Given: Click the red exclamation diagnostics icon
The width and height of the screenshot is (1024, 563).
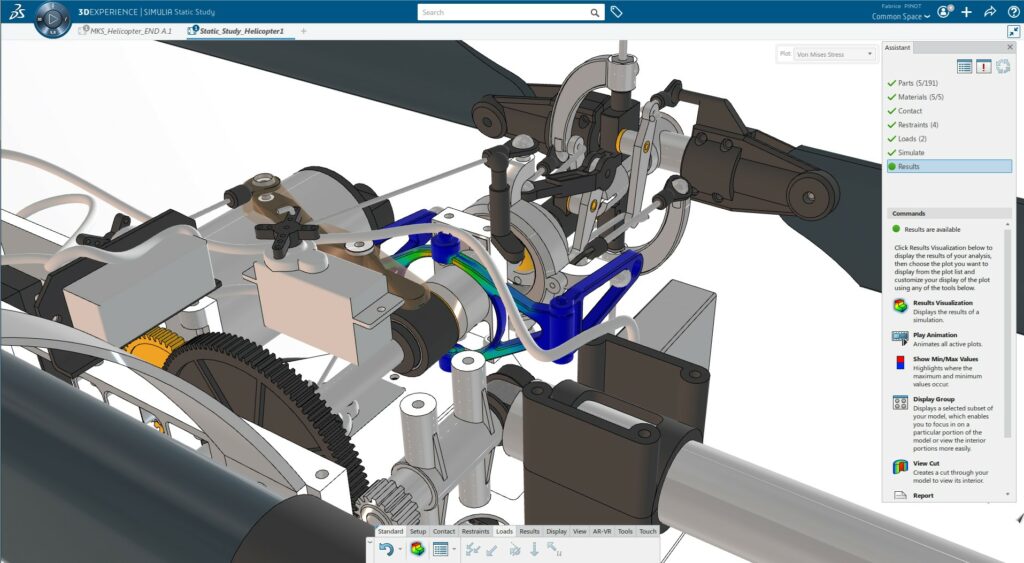Looking at the screenshot, I should point(984,66).
